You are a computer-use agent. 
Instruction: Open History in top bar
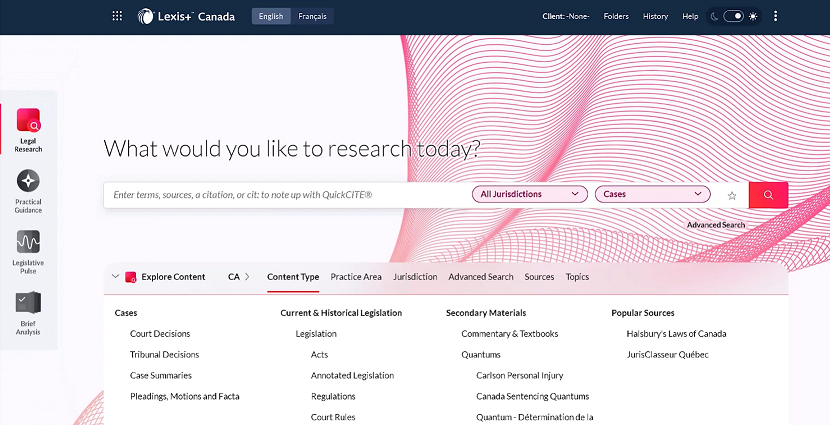click(655, 16)
